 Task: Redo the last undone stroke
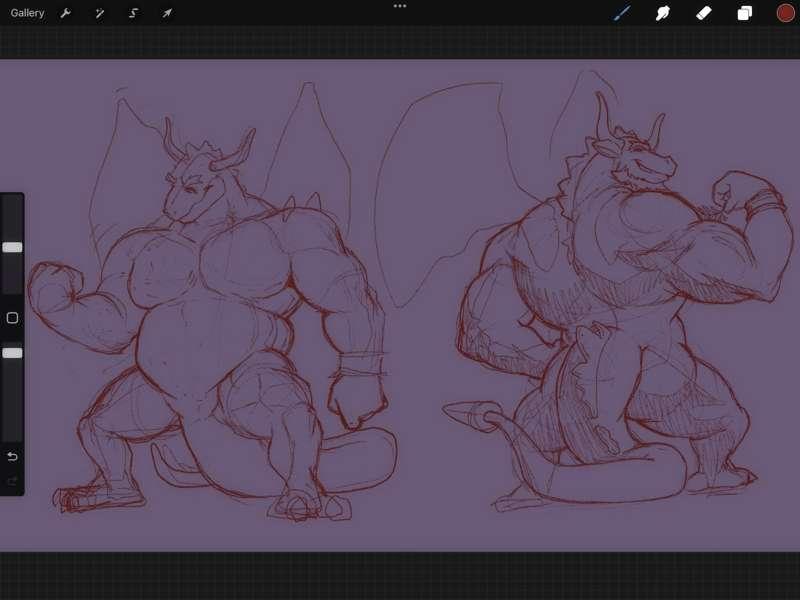[12, 481]
